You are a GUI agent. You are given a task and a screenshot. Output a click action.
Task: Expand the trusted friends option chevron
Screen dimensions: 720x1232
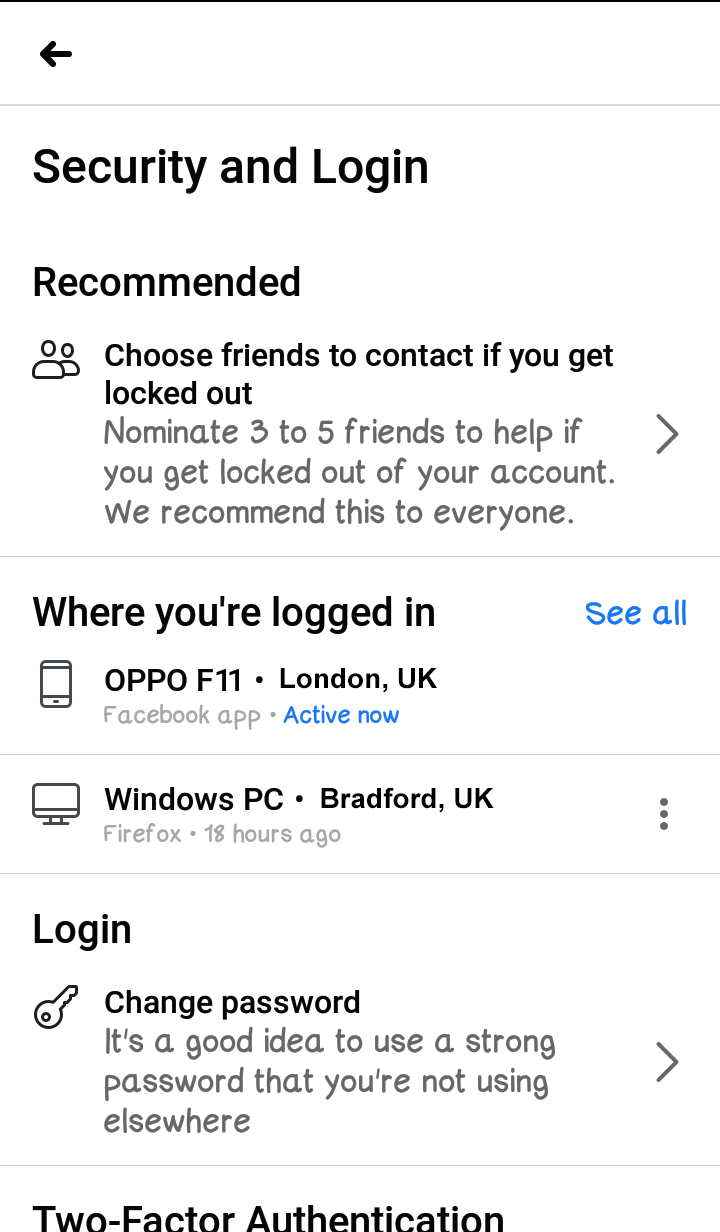click(x=667, y=434)
